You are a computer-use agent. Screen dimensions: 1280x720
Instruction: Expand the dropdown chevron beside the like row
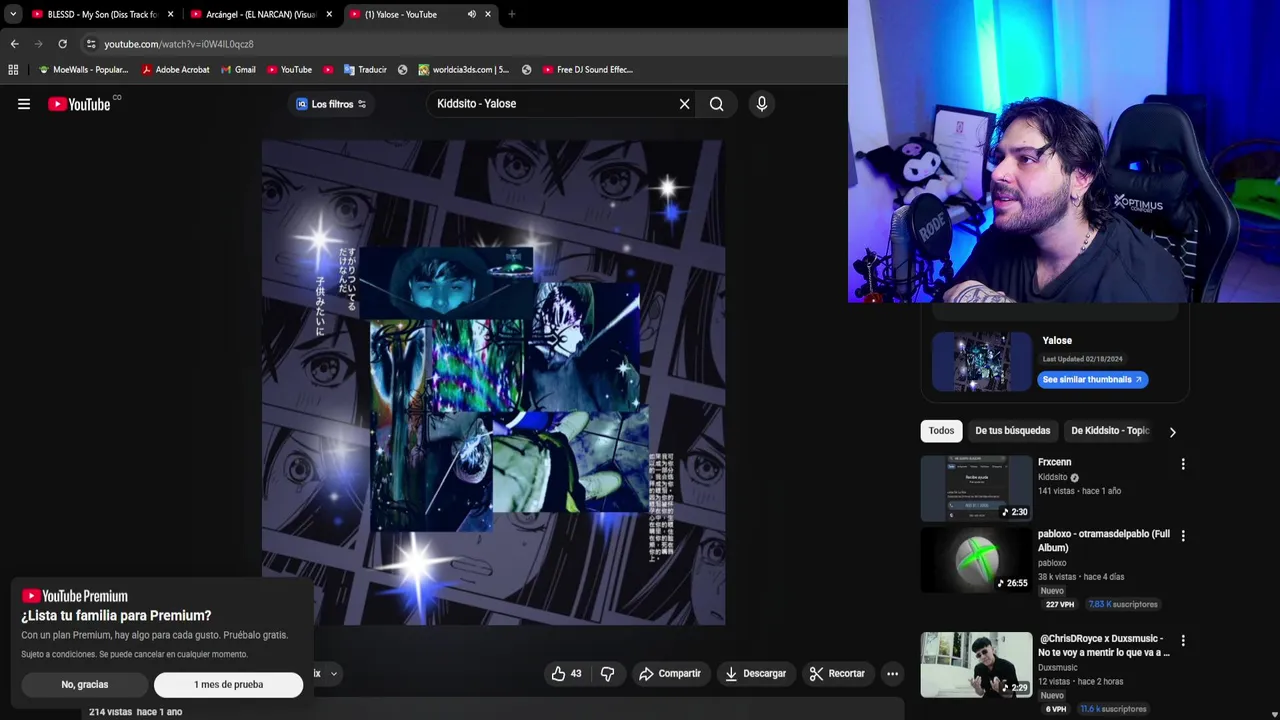tap(334, 674)
